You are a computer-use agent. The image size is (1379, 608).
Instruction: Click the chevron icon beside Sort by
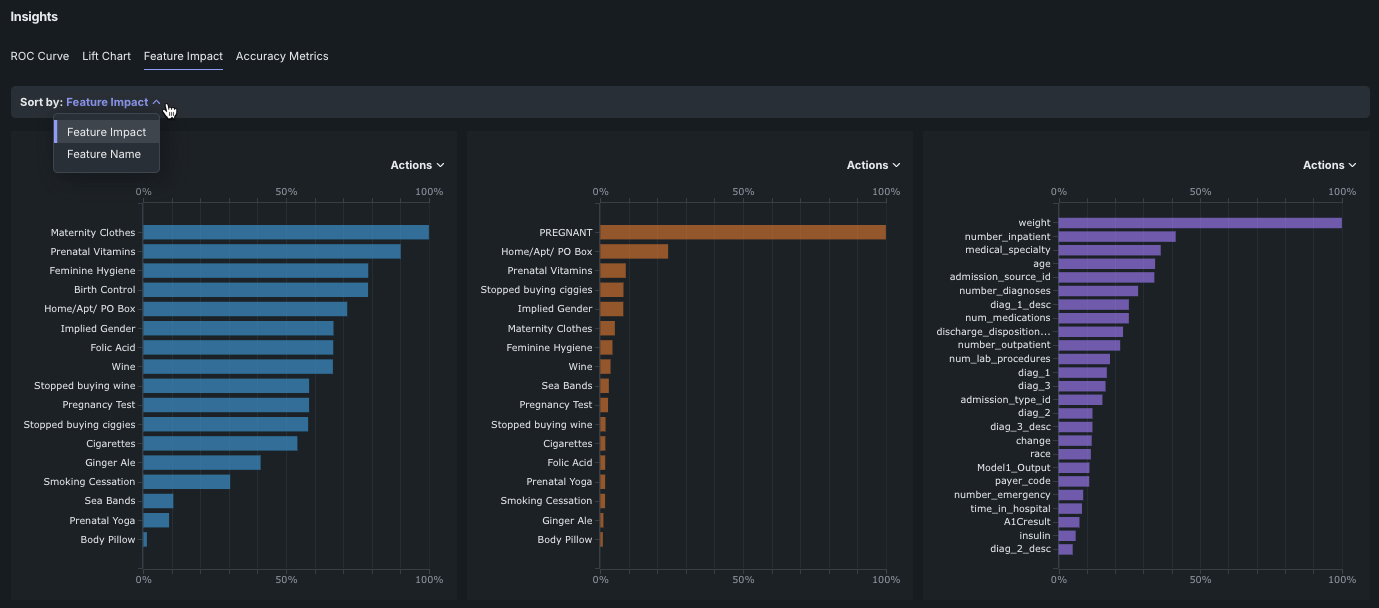(x=157, y=102)
